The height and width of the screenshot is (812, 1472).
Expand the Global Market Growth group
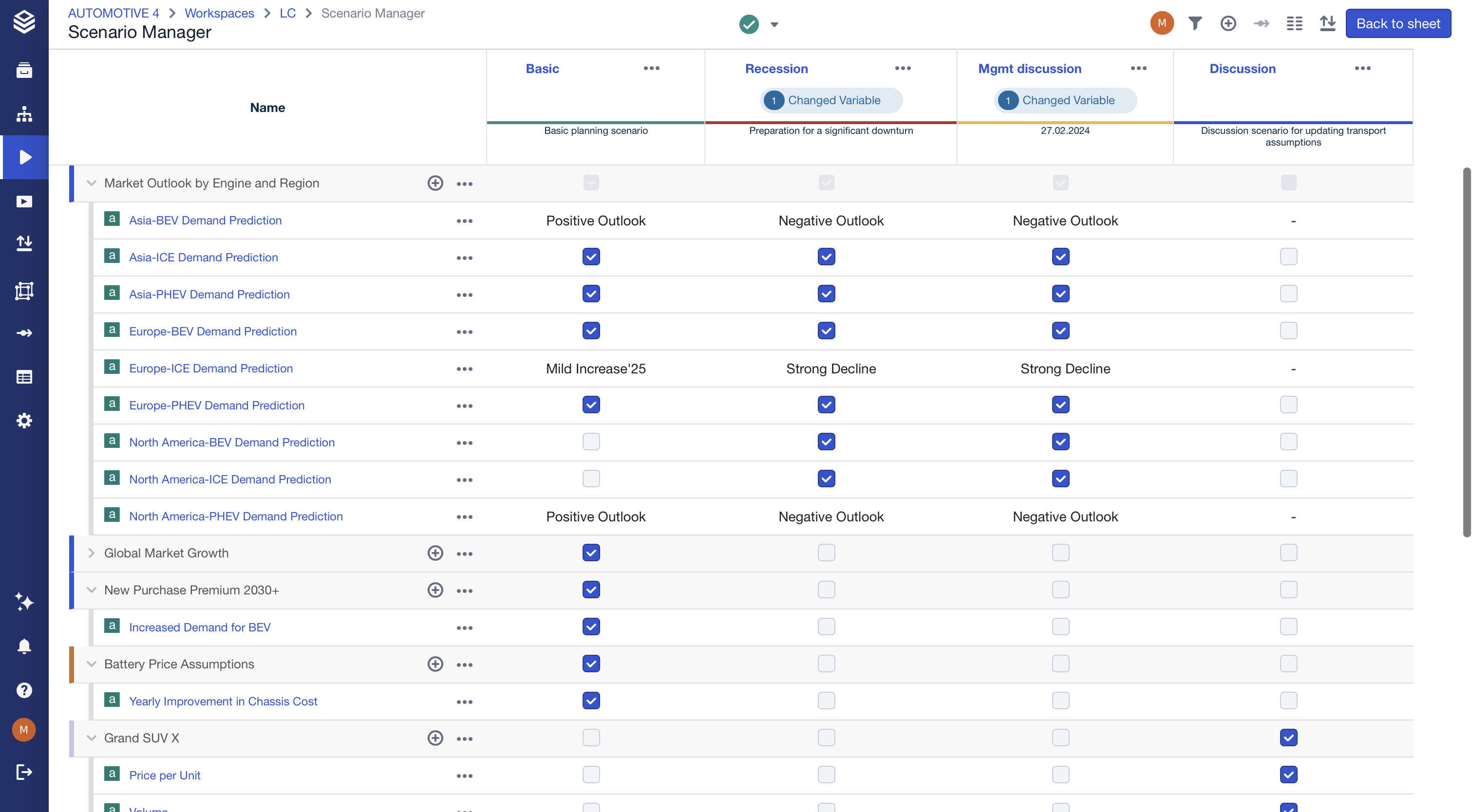click(x=92, y=553)
